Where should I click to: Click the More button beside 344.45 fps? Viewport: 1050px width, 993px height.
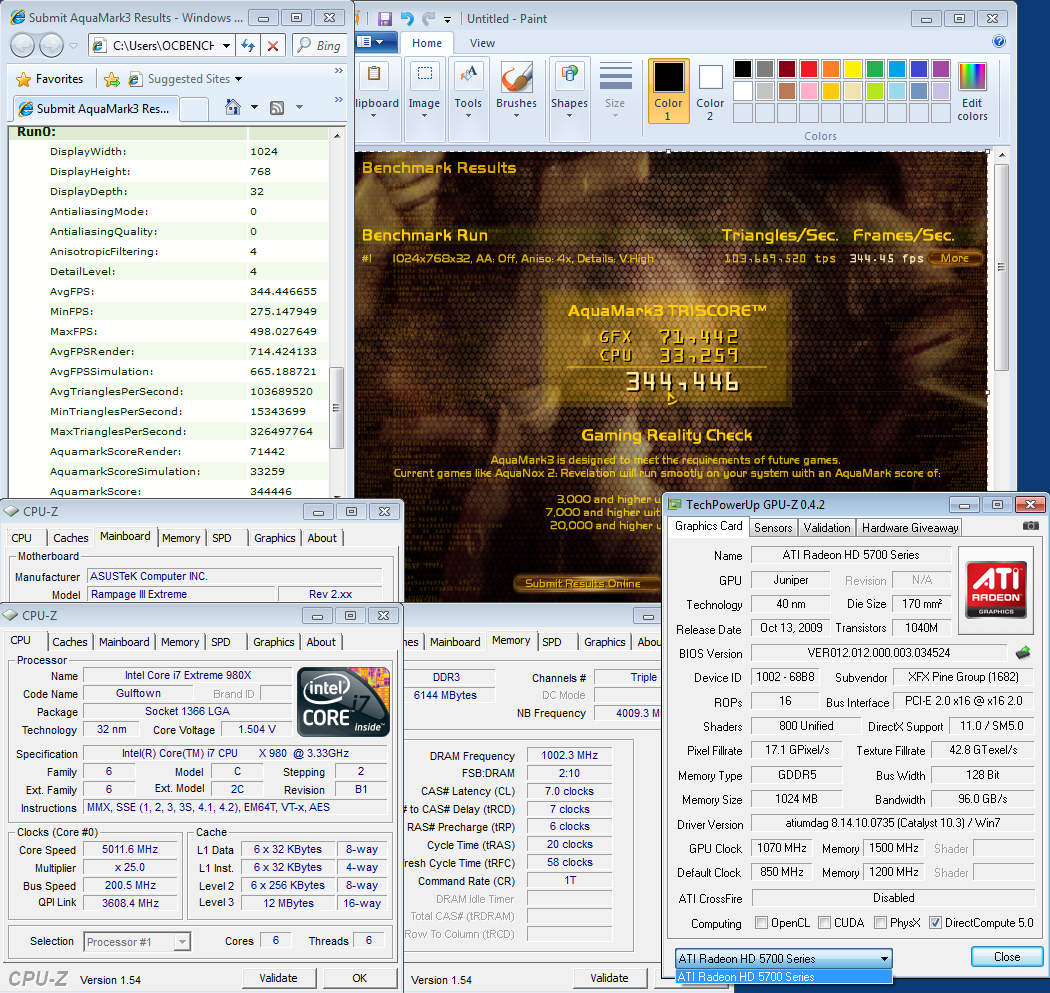coord(955,258)
